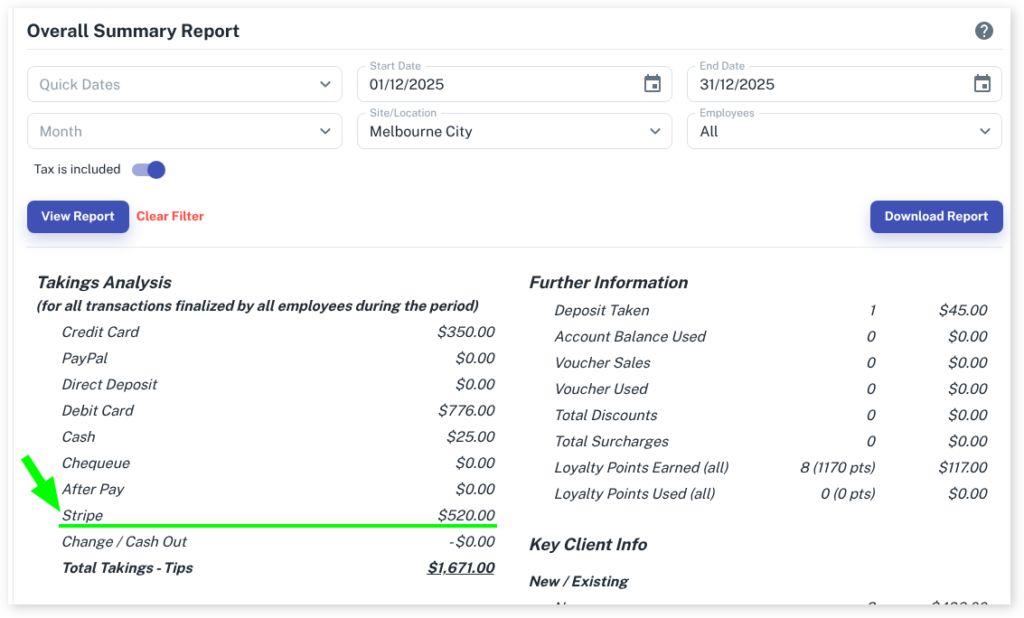Click into the End Date field 31/12/2025

tap(825, 85)
